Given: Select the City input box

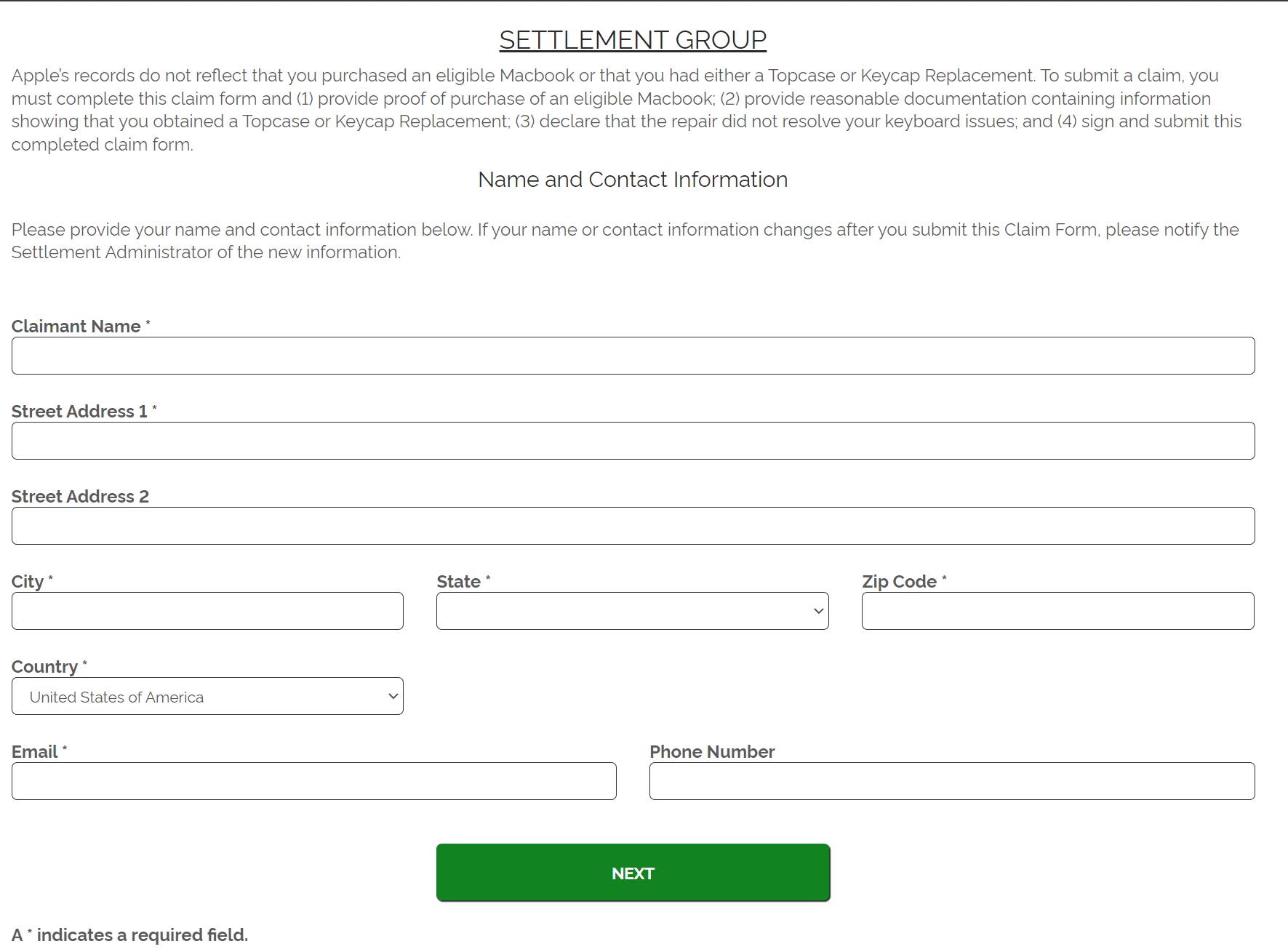Looking at the screenshot, I should click(207, 611).
